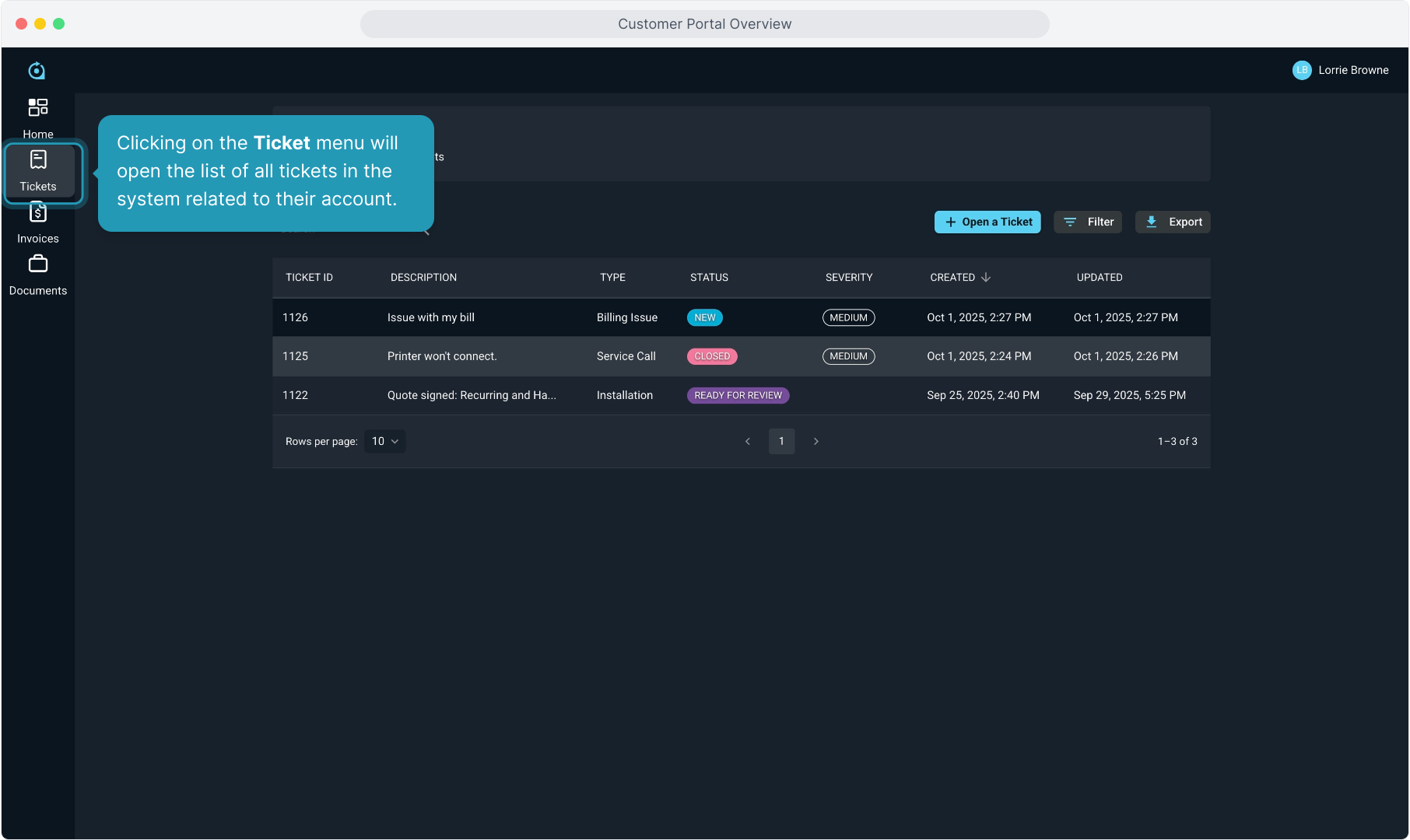Screen dimensions: 1410x840
Task: Open the Documents briefcase icon
Action: (x=37, y=264)
